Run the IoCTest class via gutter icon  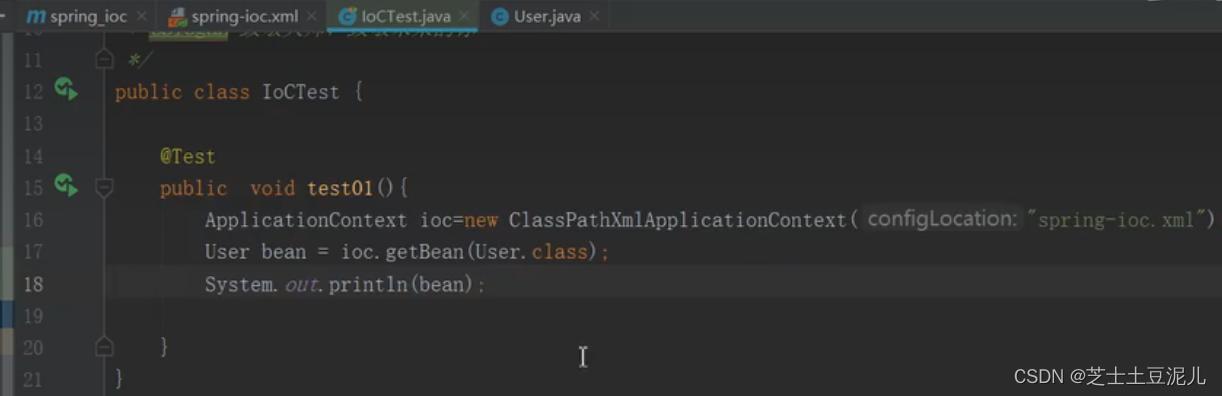pos(66,90)
